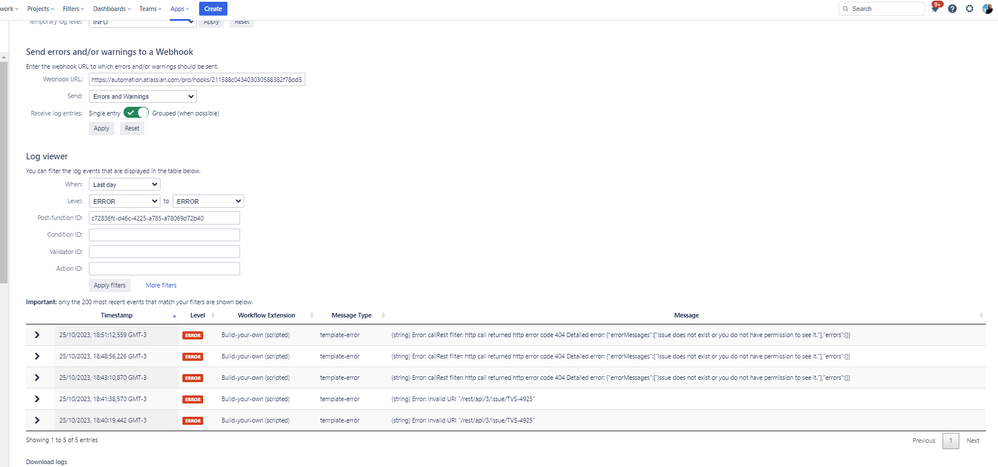The image size is (998, 467).
Task: Open the user profile avatar
Action: pos(987,9)
